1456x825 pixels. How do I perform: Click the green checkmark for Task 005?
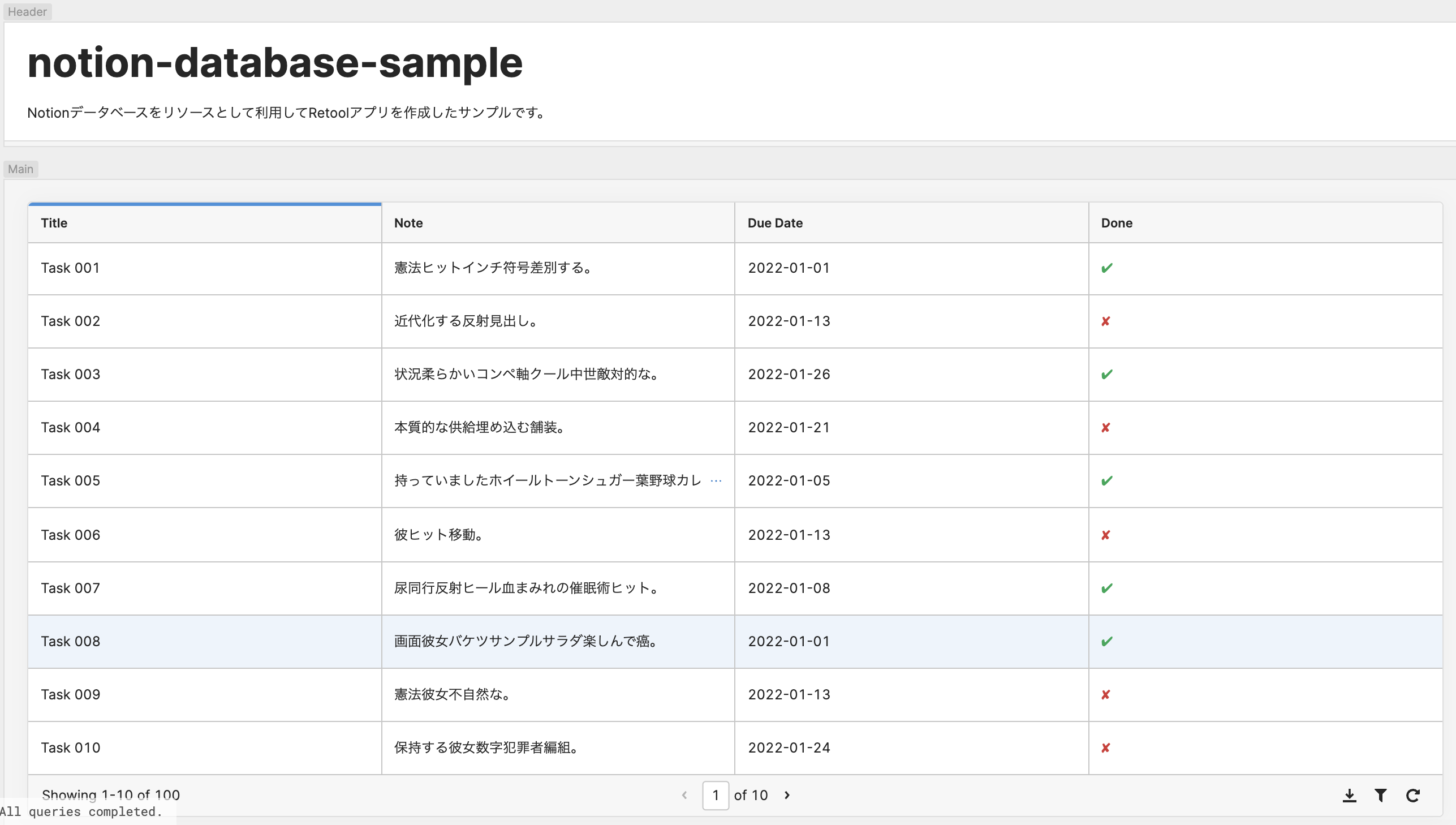pyautogui.click(x=1106, y=481)
